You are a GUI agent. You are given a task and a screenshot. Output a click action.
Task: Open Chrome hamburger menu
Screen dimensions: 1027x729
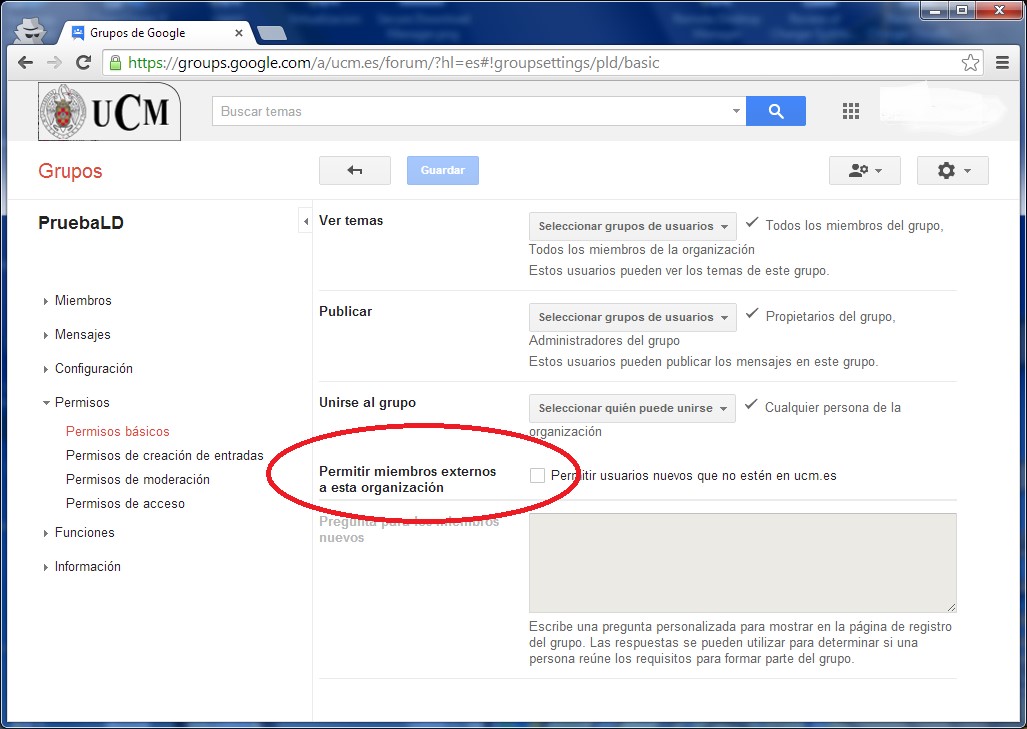1002,63
